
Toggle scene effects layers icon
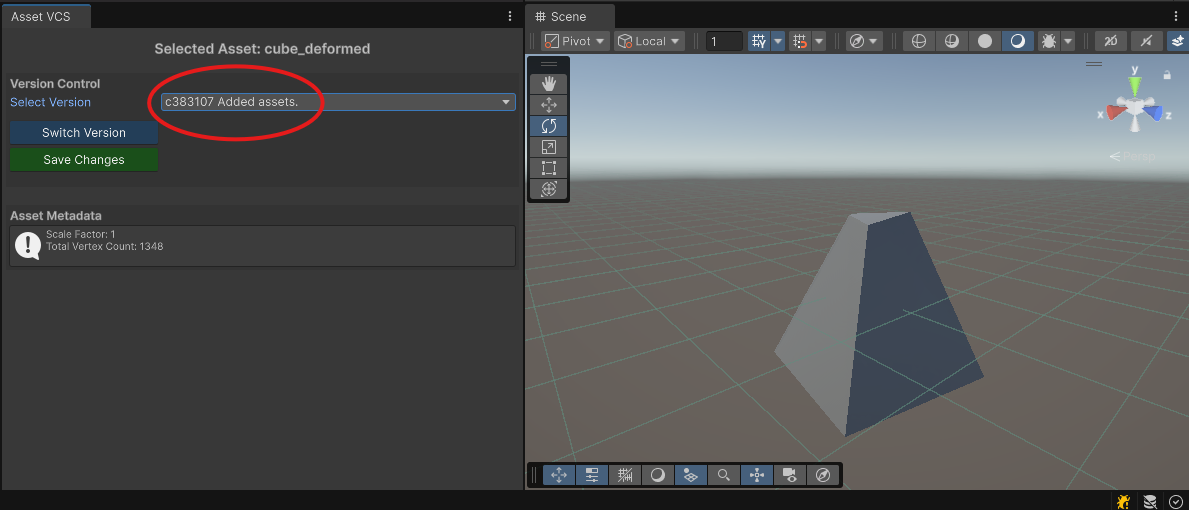click(1178, 41)
